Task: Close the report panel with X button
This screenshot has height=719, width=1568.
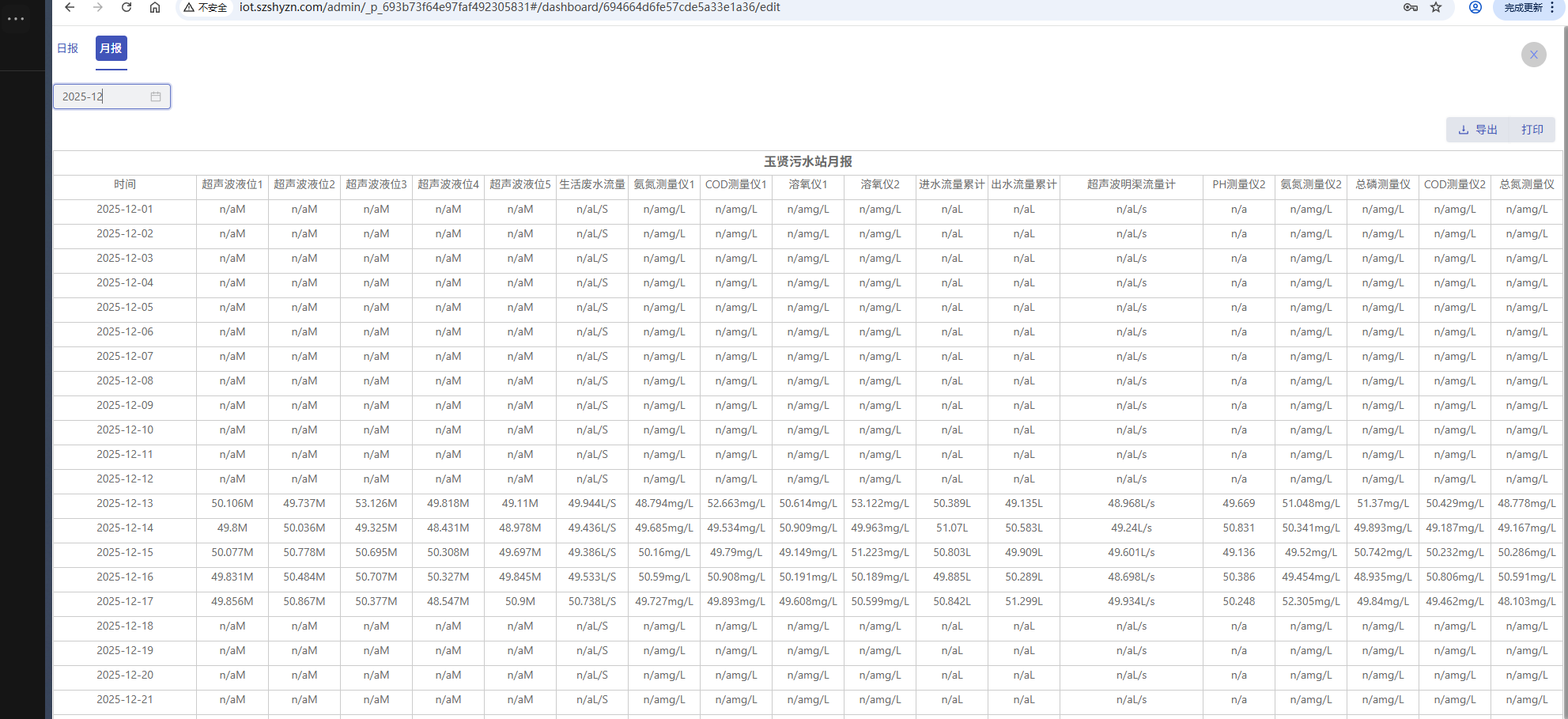Action: [1533, 55]
